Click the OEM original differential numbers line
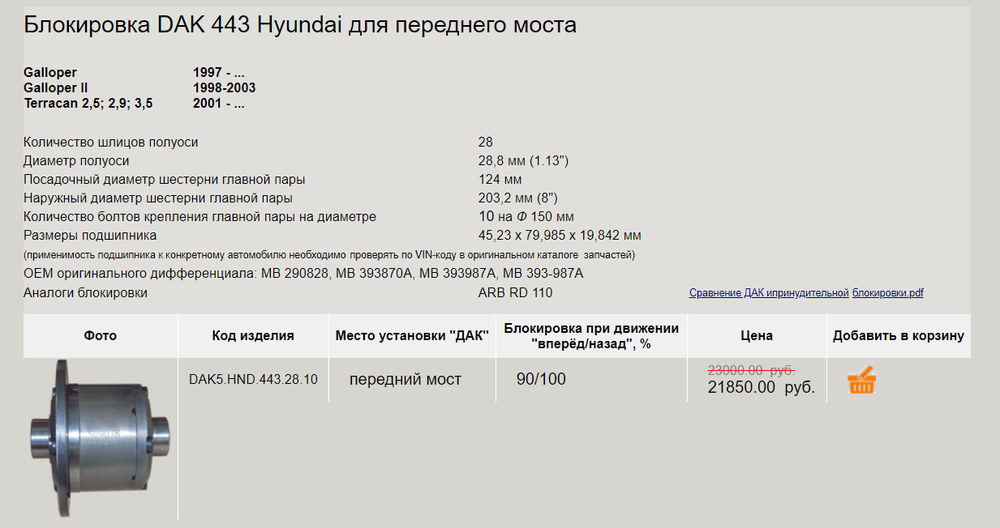This screenshot has width=1000, height=528. click(x=303, y=274)
